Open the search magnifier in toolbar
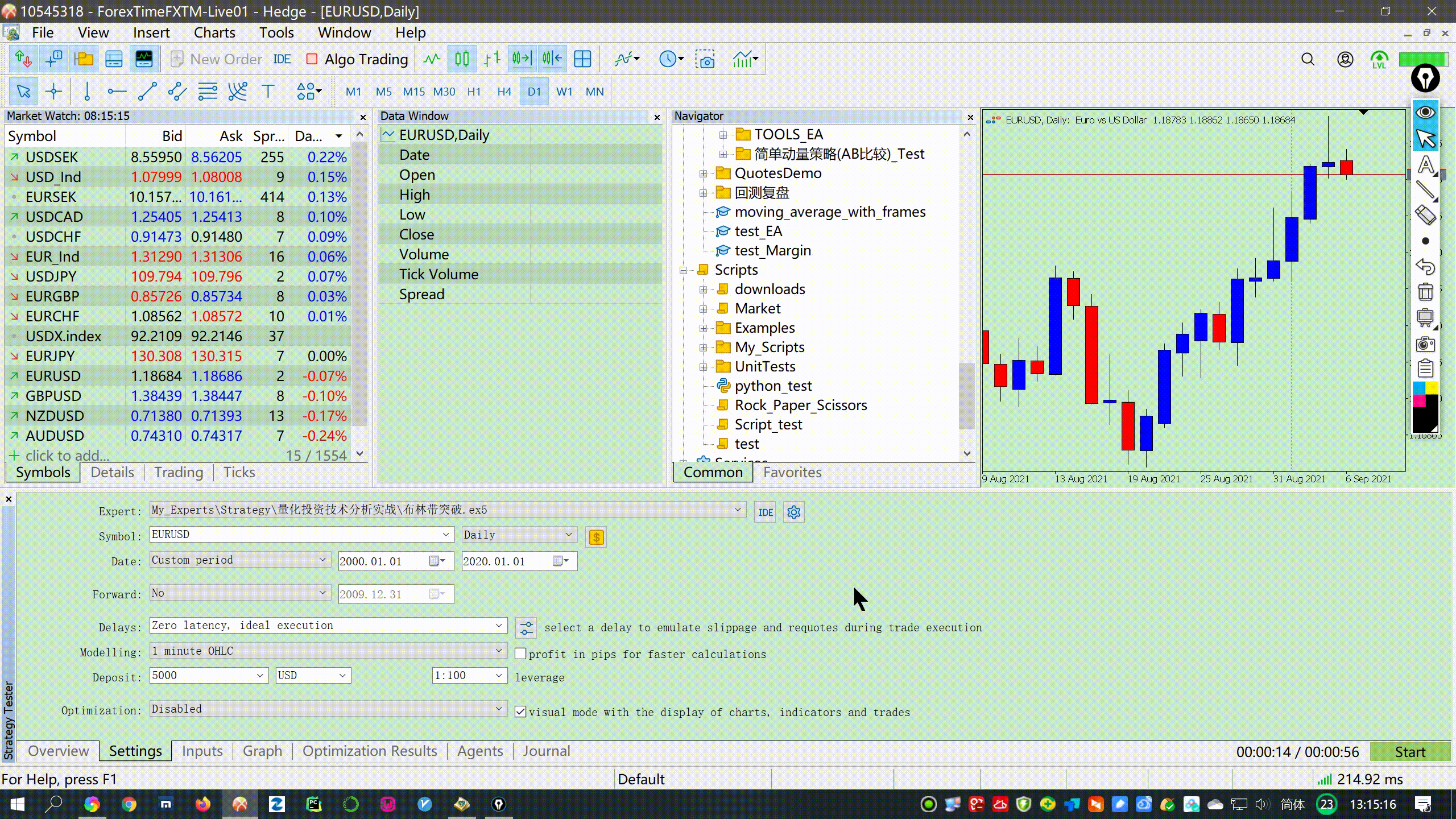Viewport: 1456px width, 819px height. [x=1308, y=59]
